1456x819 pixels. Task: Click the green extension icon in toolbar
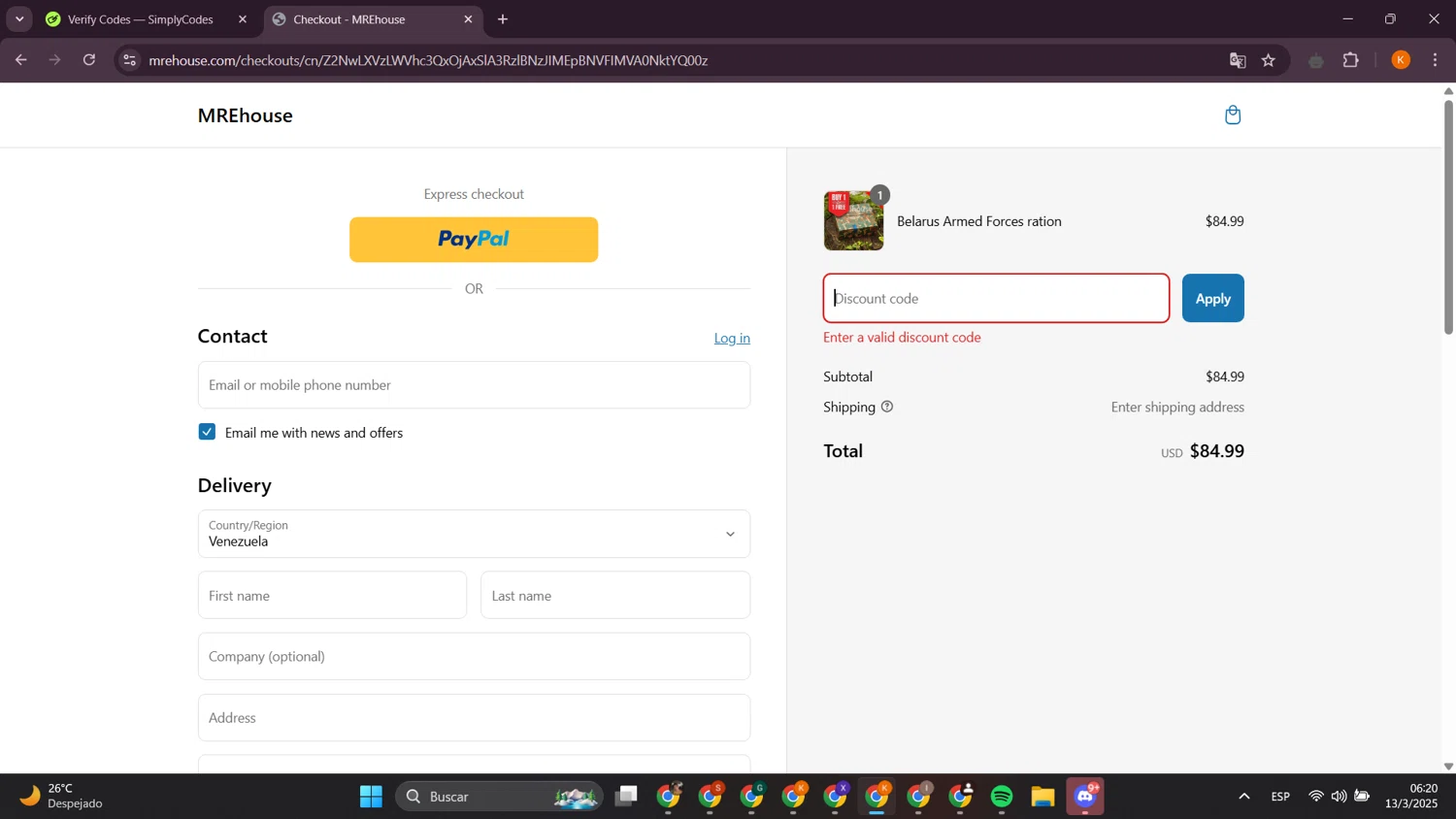click(1315, 60)
